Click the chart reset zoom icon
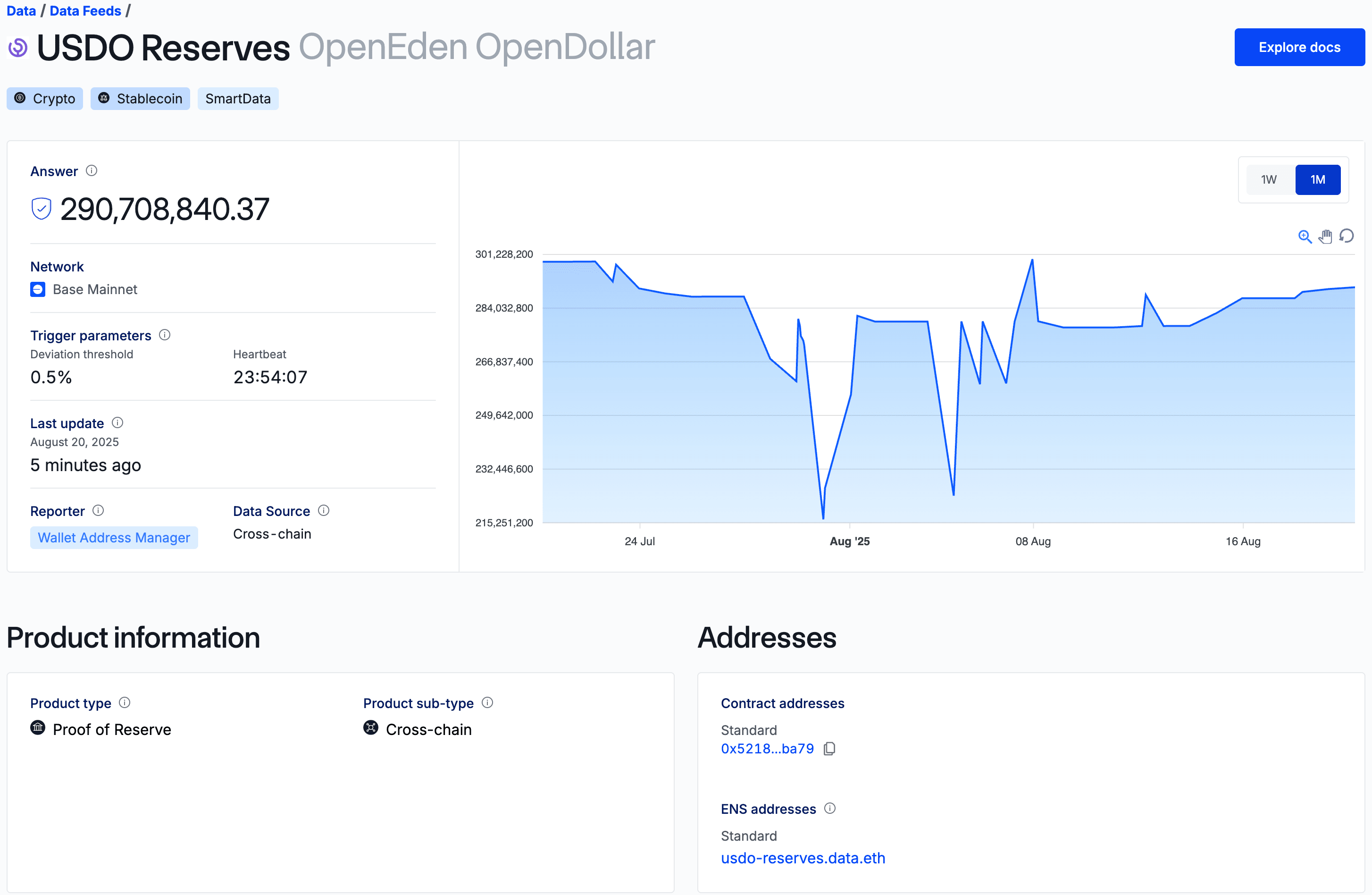Screen dimensions: 1372x895 (1347, 236)
